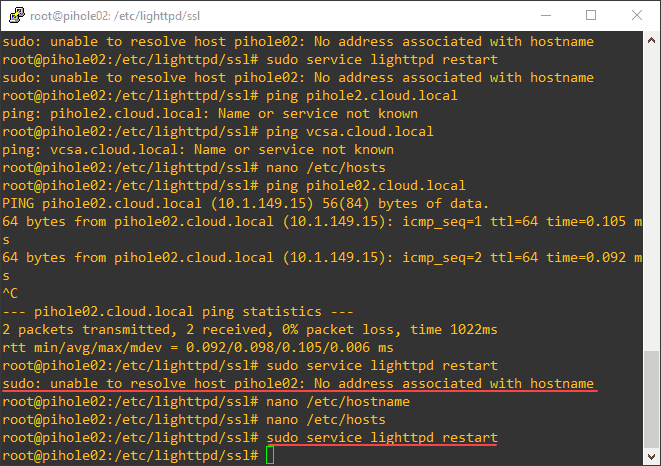
Task: Minimize the PuTTY terminal window
Action: (546, 16)
